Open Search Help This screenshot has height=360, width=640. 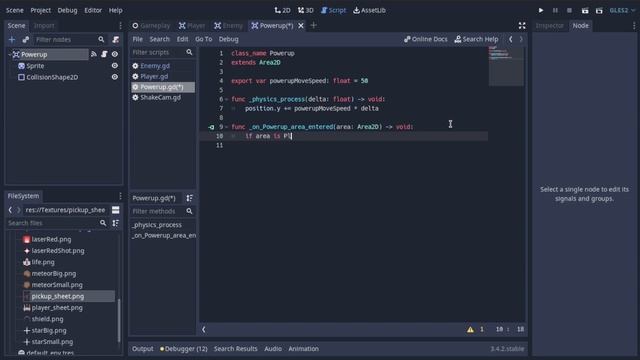[476, 39]
